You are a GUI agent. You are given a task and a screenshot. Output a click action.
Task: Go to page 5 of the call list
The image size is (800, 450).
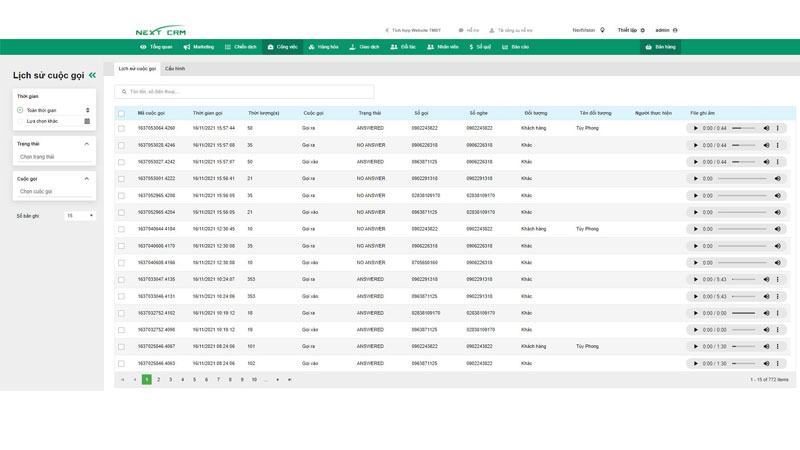(195, 380)
